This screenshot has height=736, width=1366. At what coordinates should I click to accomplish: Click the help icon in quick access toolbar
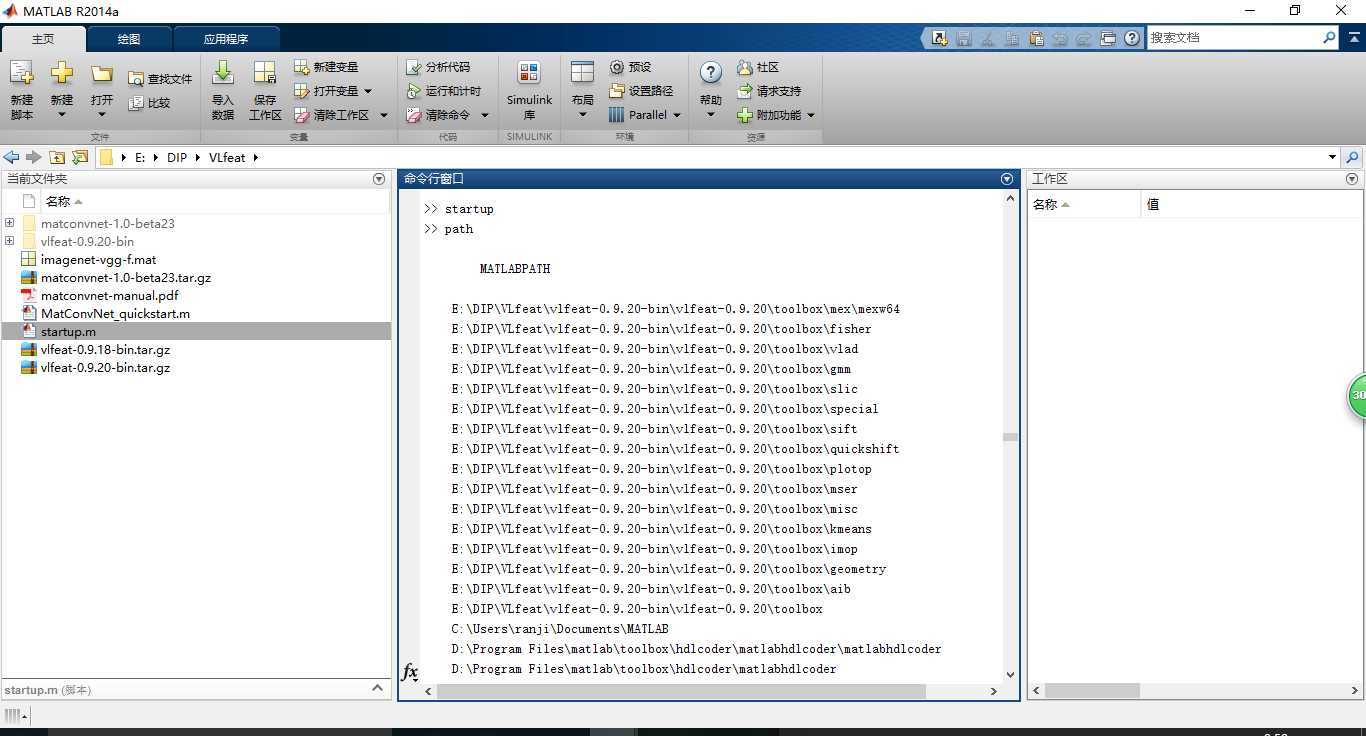tap(1132, 38)
